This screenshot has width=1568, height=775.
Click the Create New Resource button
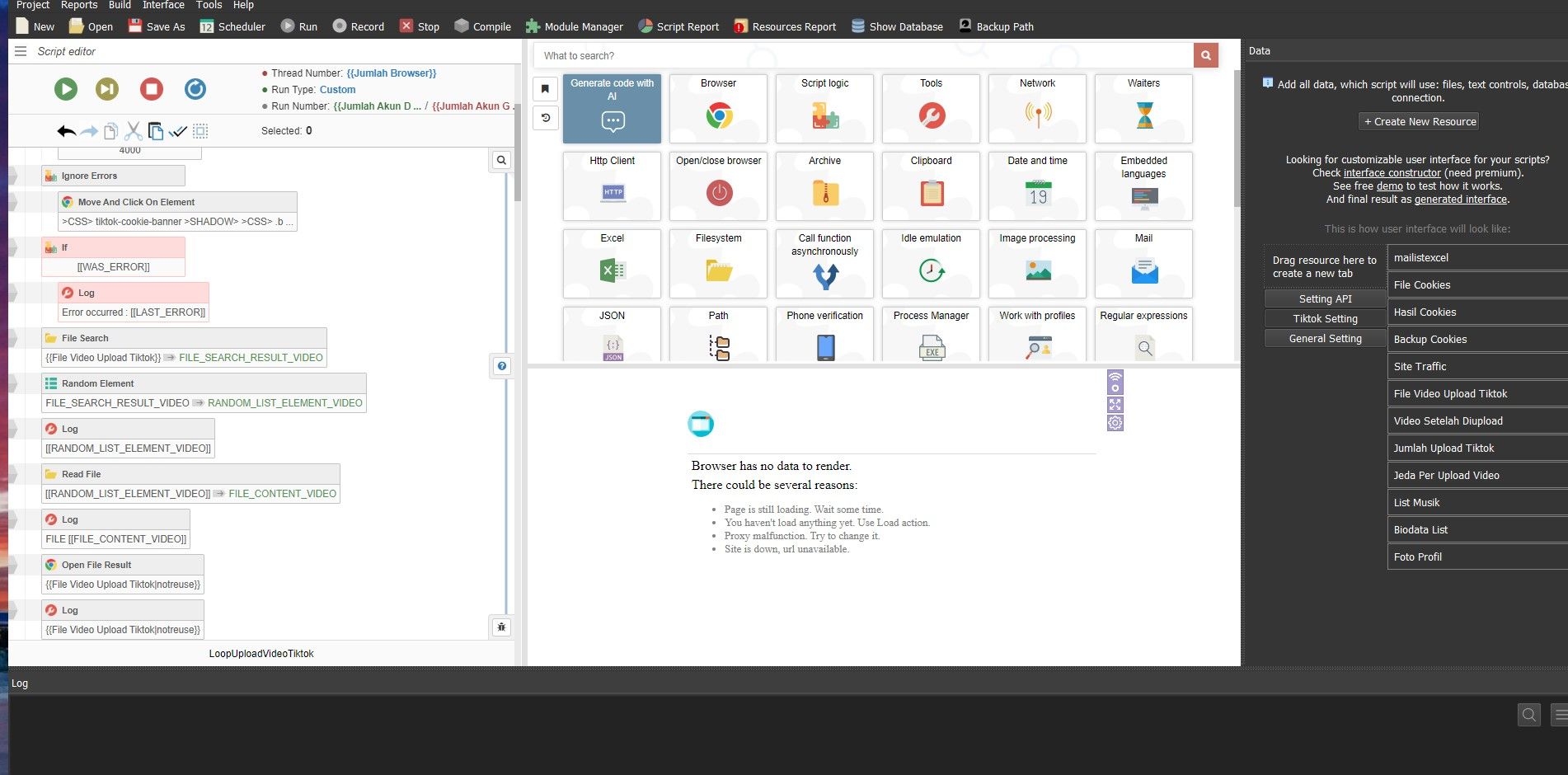(1419, 122)
